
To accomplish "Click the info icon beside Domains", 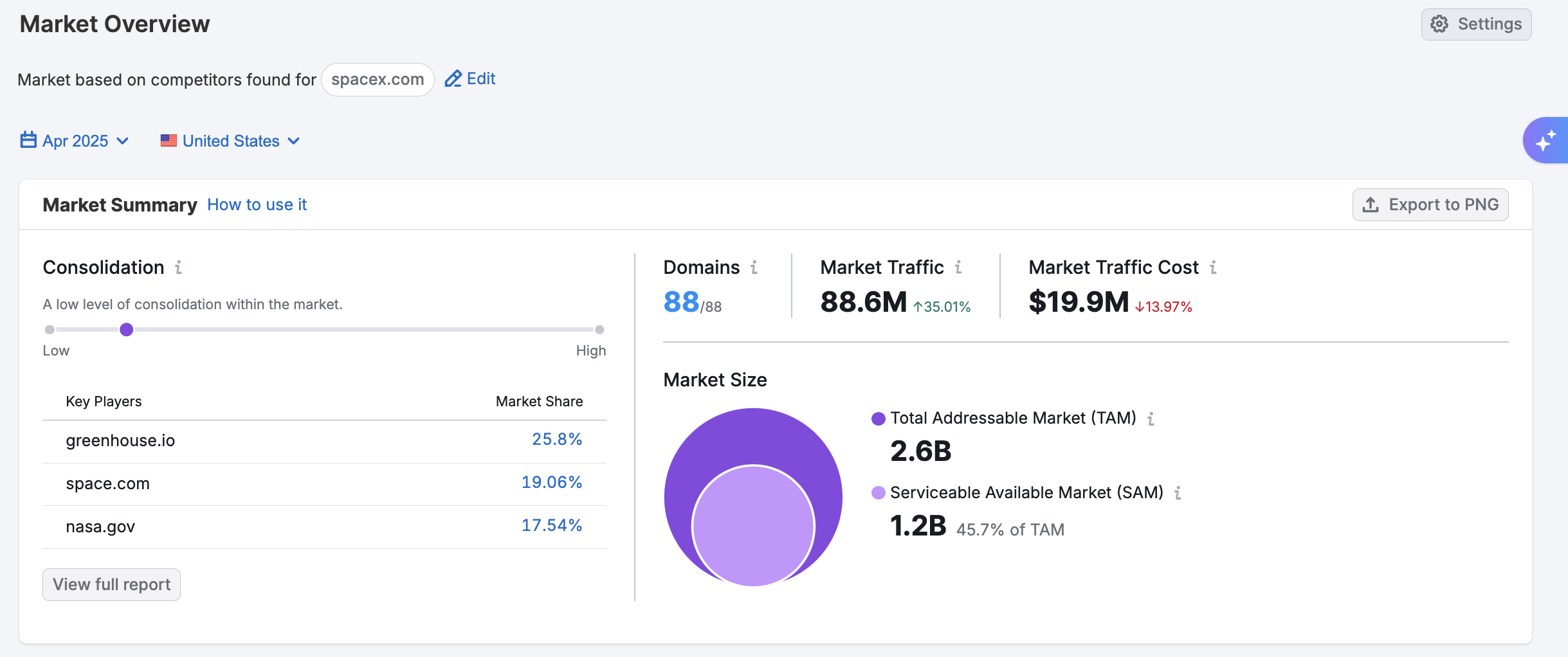I will pos(754,267).
